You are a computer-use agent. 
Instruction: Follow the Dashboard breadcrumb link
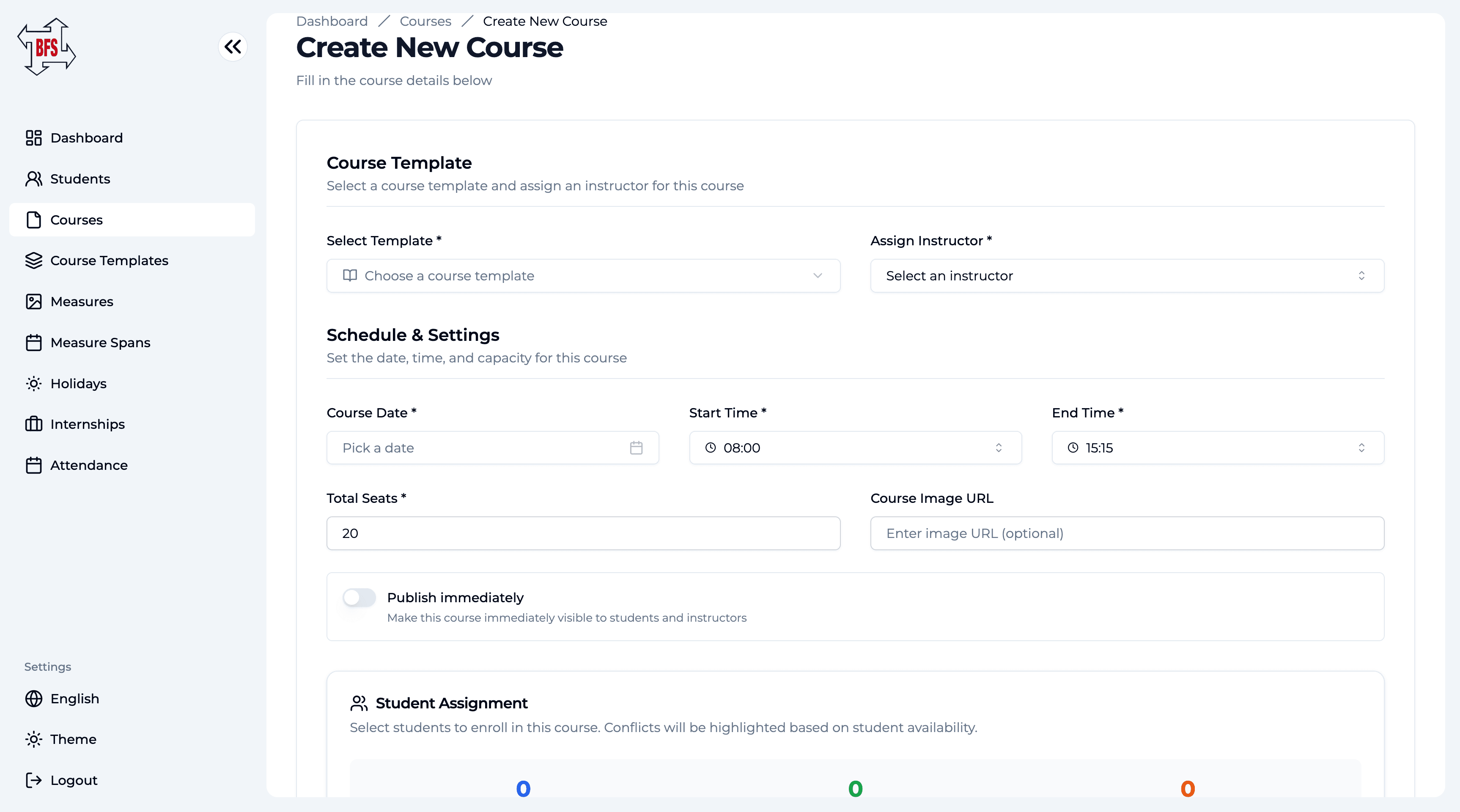(x=332, y=21)
